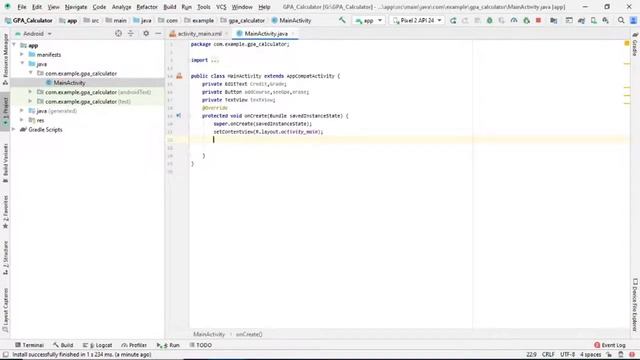
Task: Open the Build tool window
Action: pos(63,345)
